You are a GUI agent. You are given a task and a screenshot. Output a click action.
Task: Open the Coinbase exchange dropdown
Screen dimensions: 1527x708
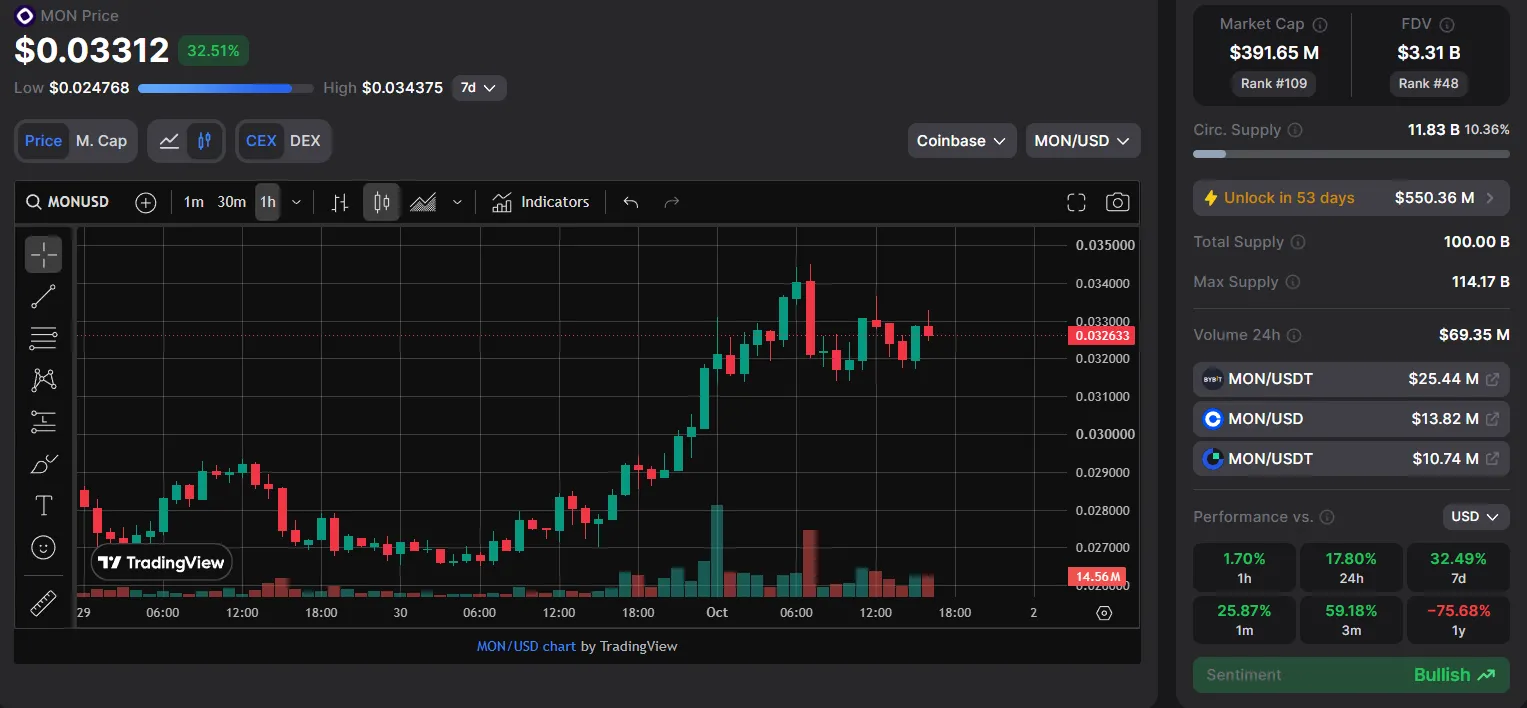tap(962, 141)
